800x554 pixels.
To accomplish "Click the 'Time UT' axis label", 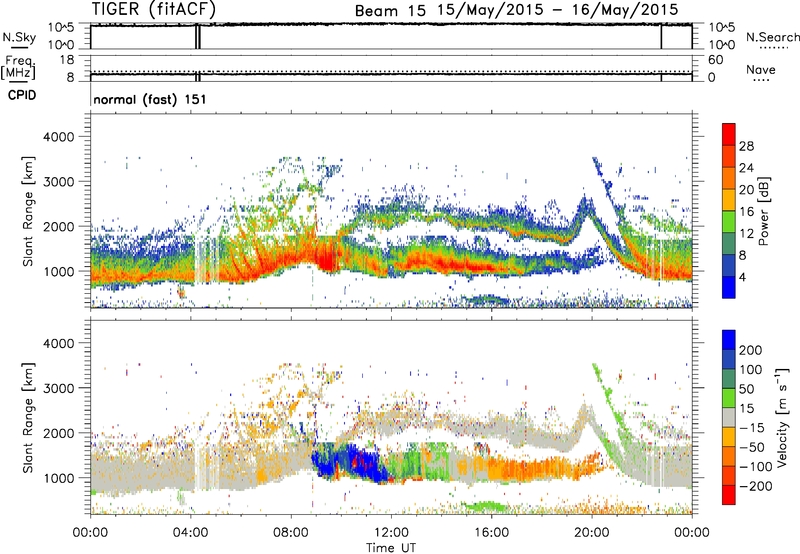I will tap(391, 547).
